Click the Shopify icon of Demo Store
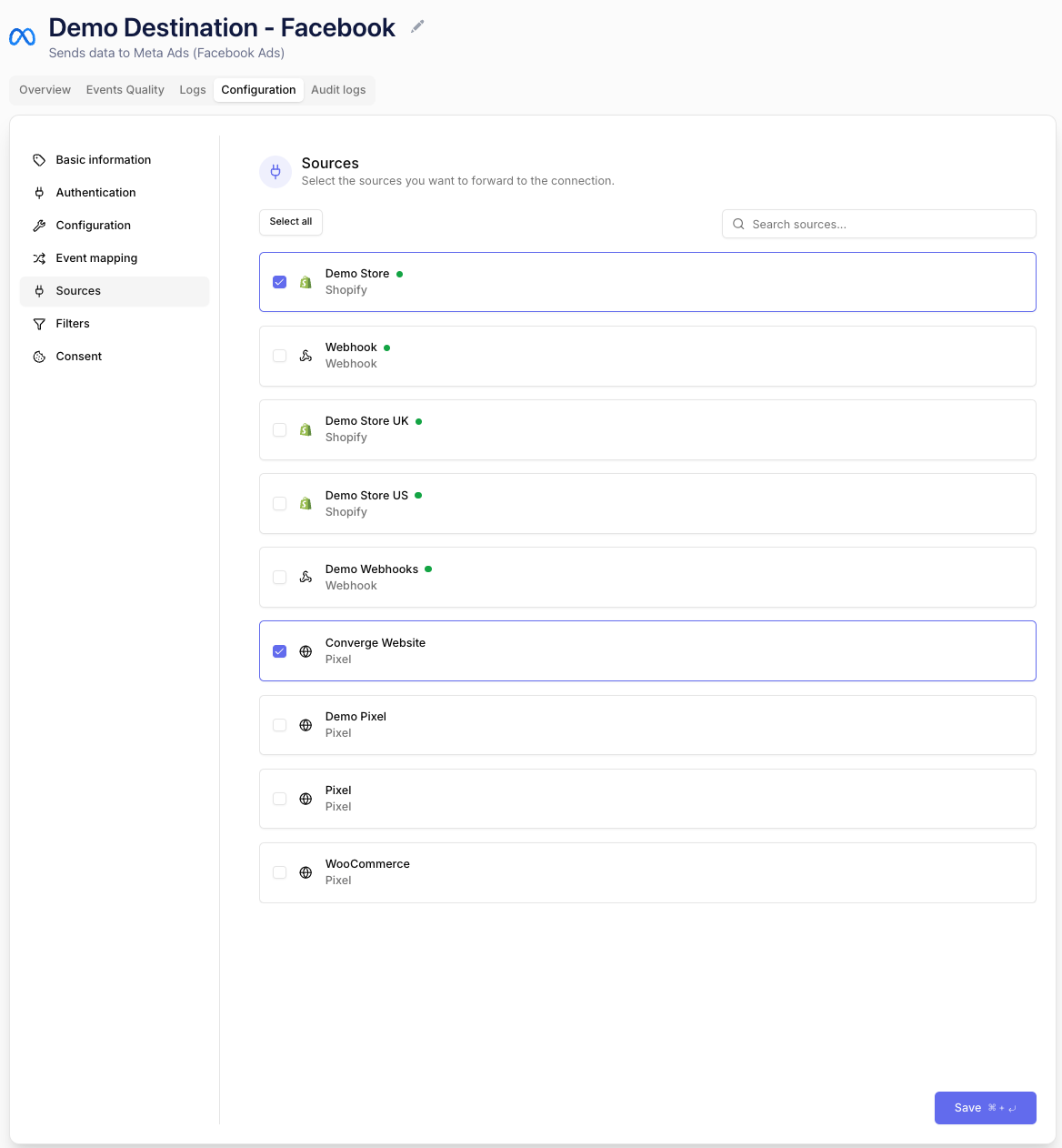 tap(306, 282)
